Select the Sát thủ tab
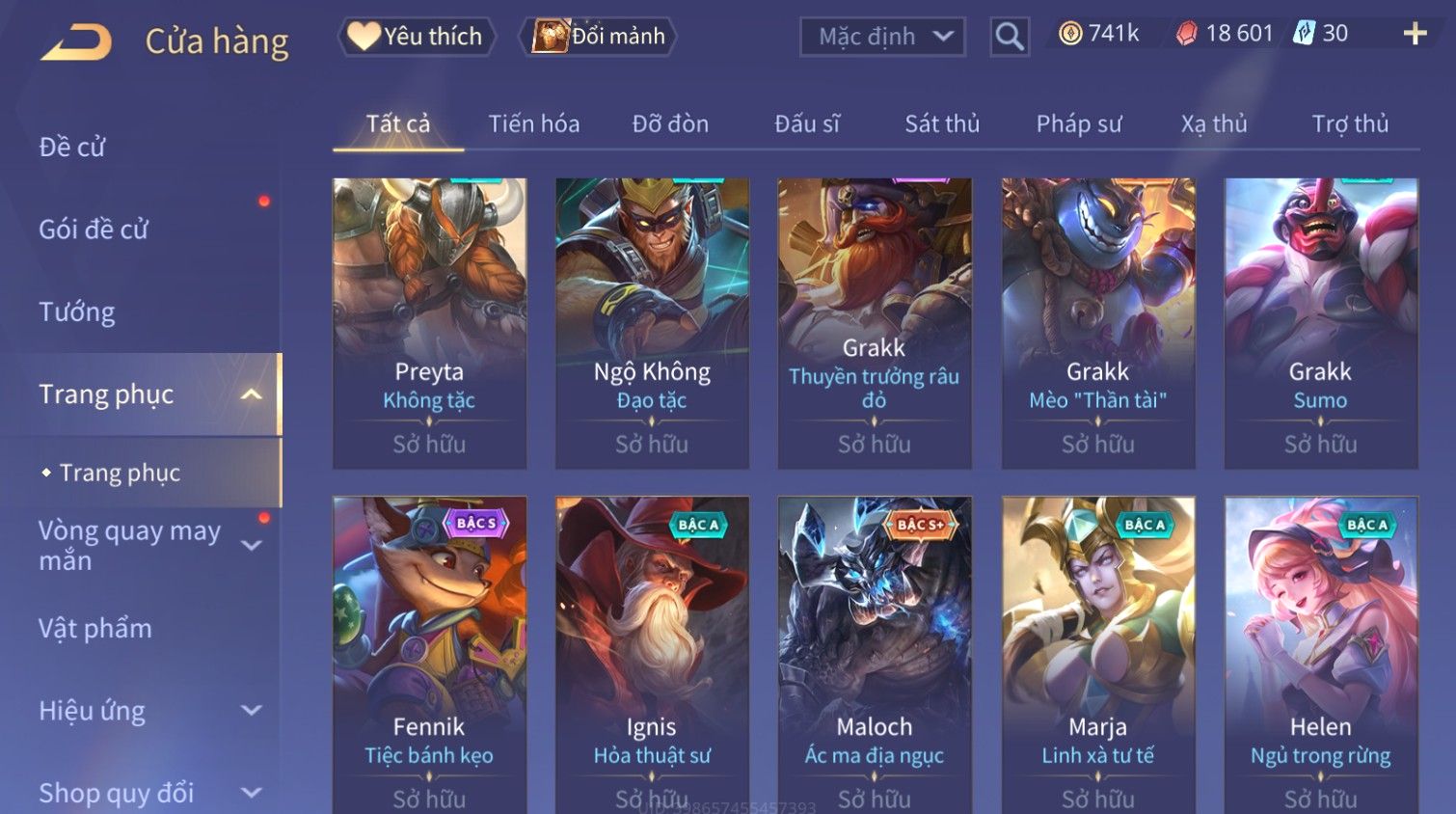This screenshot has height=814, width=1456. pyautogui.click(x=942, y=124)
